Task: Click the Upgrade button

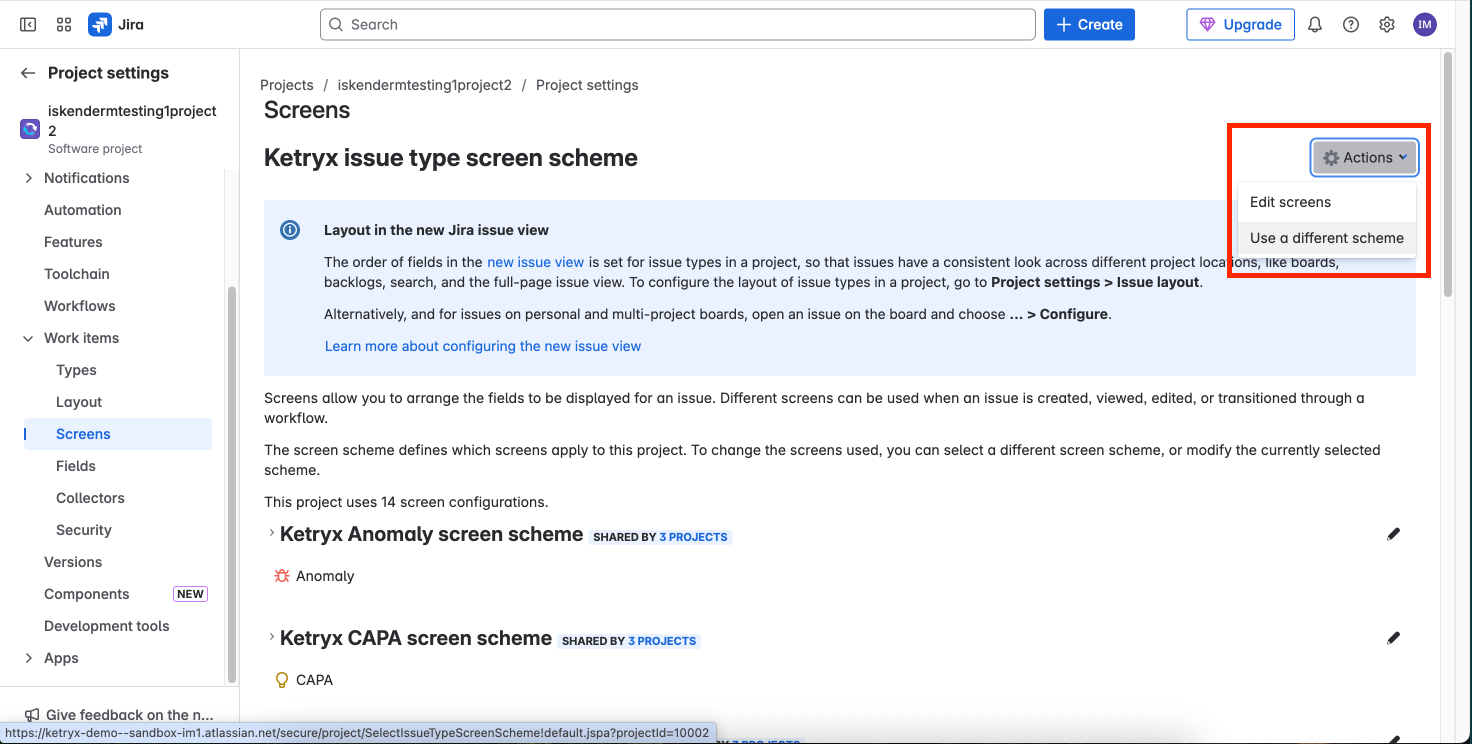Action: click(x=1241, y=24)
